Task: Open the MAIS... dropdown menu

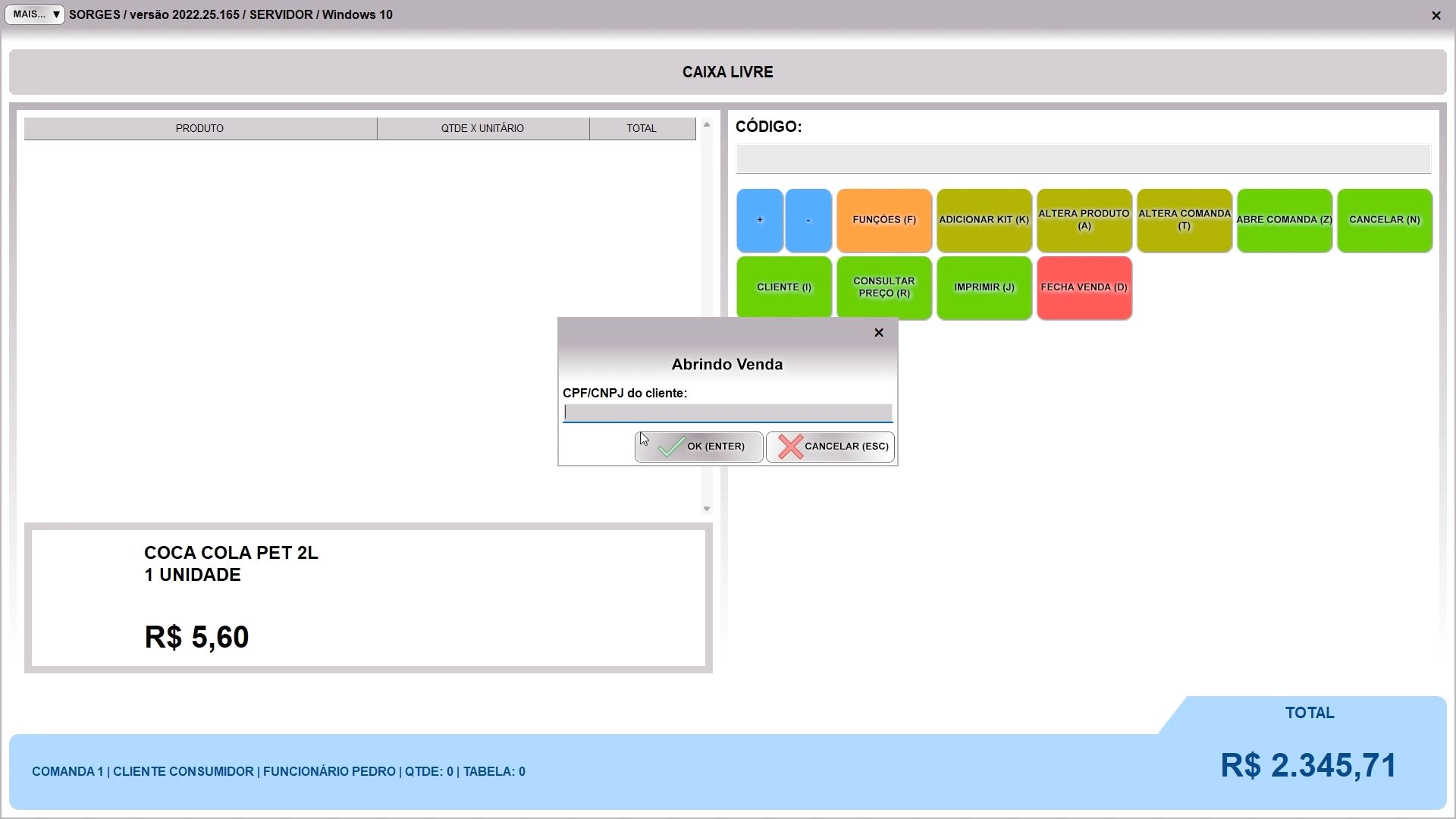Action: pos(35,14)
